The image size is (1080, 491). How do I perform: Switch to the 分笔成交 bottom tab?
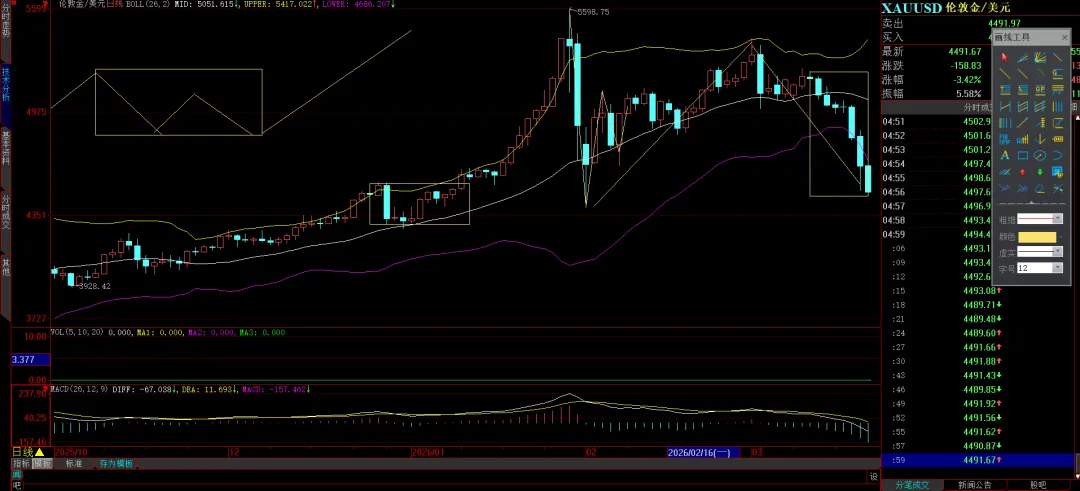(913, 485)
